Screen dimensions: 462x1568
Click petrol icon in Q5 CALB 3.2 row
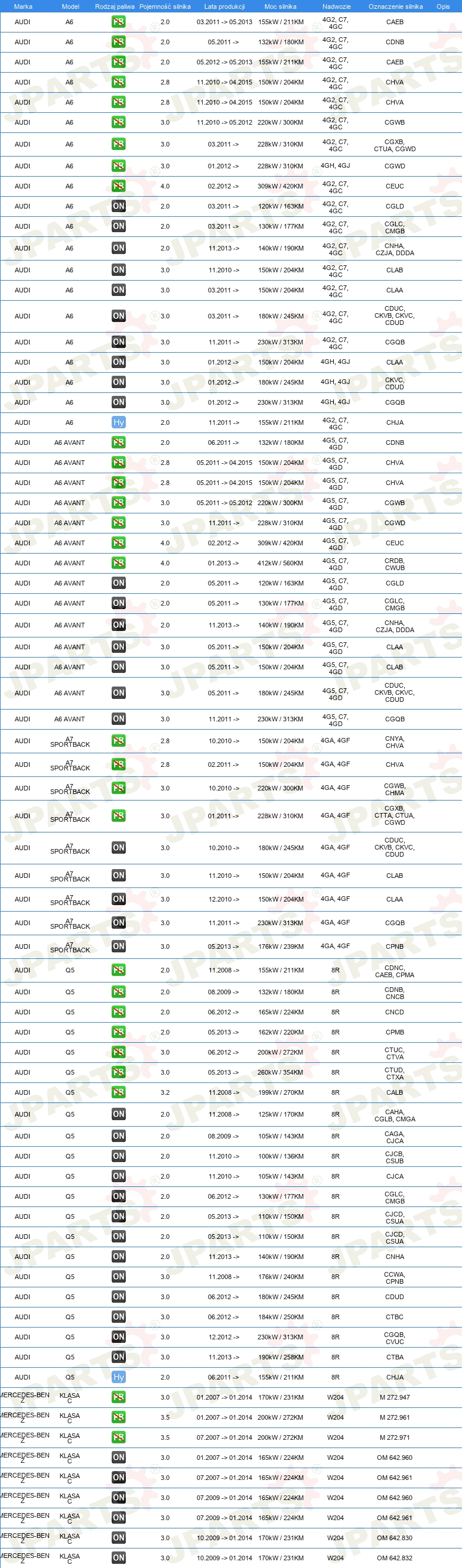pyautogui.click(x=119, y=1092)
